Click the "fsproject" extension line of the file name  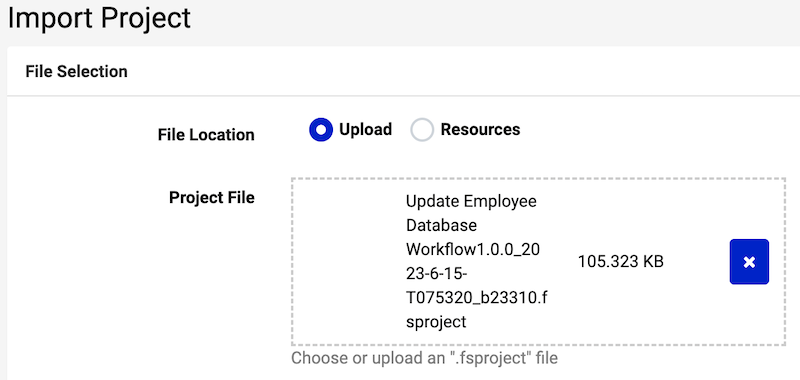coord(436,322)
